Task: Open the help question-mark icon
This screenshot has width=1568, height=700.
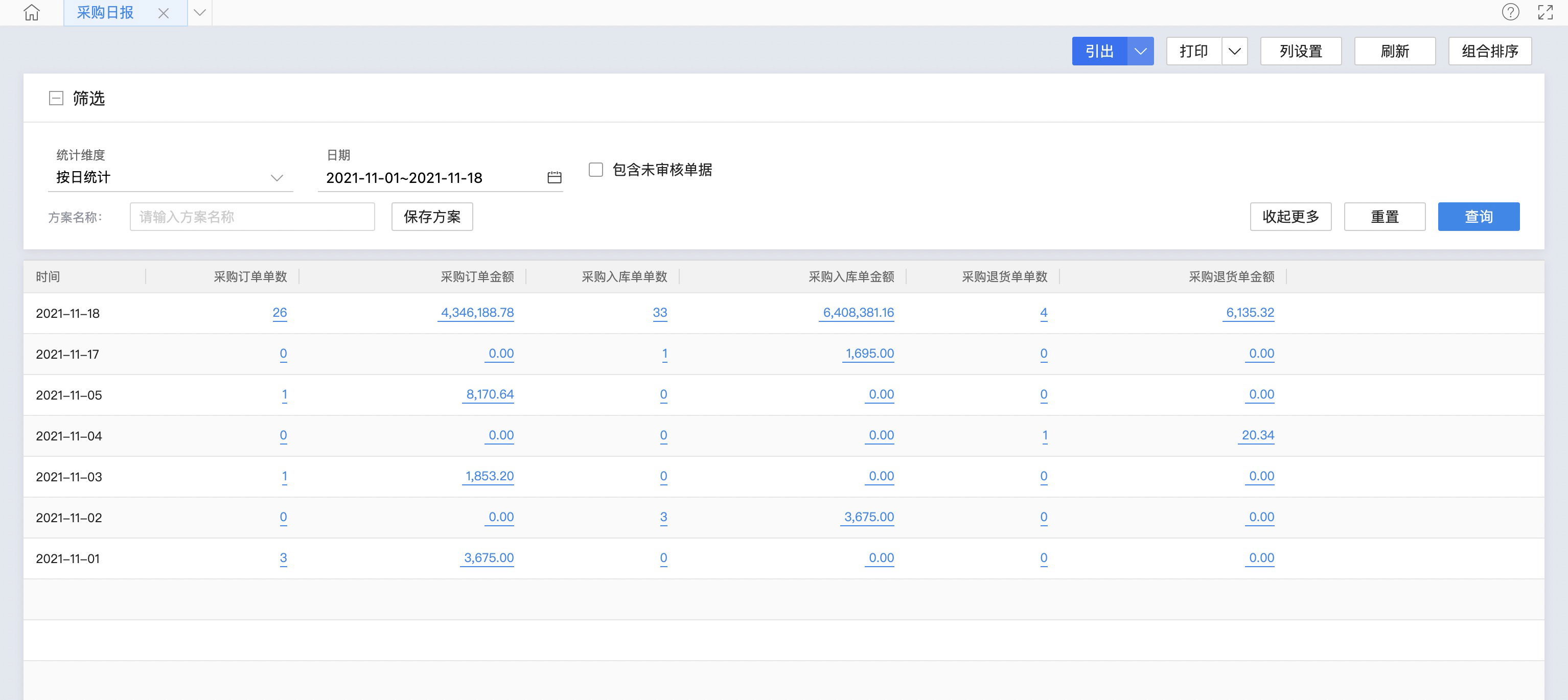Action: pyautogui.click(x=1510, y=12)
